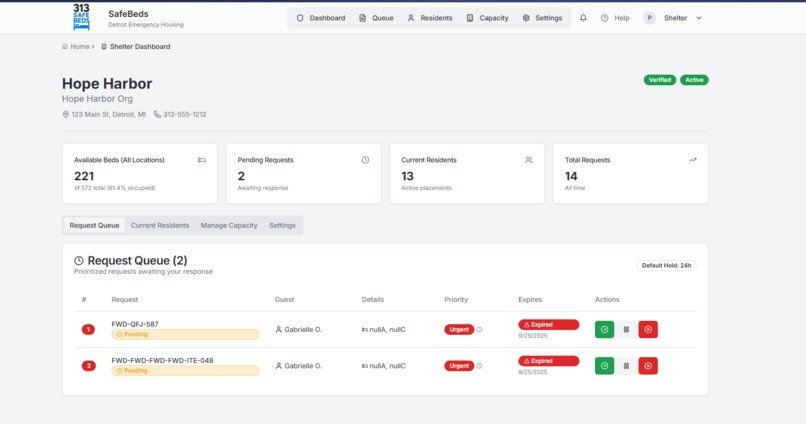Screen dimensions: 806x424
Task: Click the Active status badge
Action: [x=694, y=80]
